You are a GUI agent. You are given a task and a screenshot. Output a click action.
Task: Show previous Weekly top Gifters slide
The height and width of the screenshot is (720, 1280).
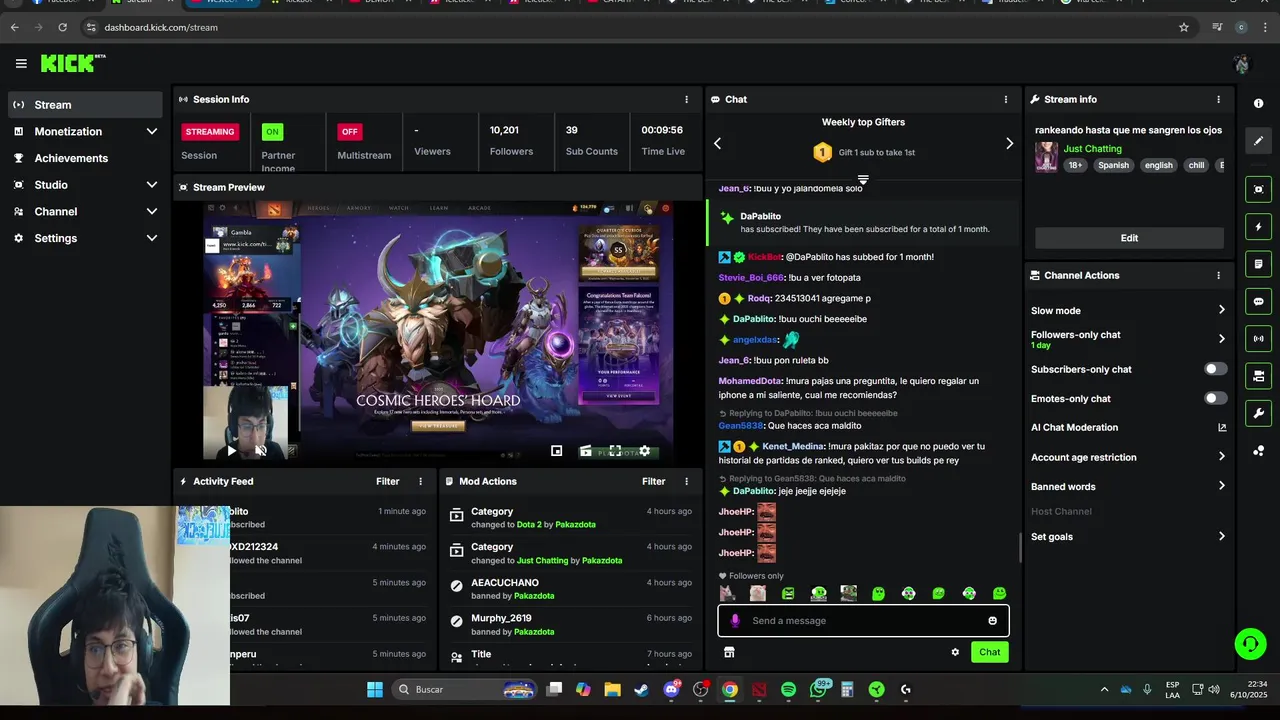tap(717, 143)
